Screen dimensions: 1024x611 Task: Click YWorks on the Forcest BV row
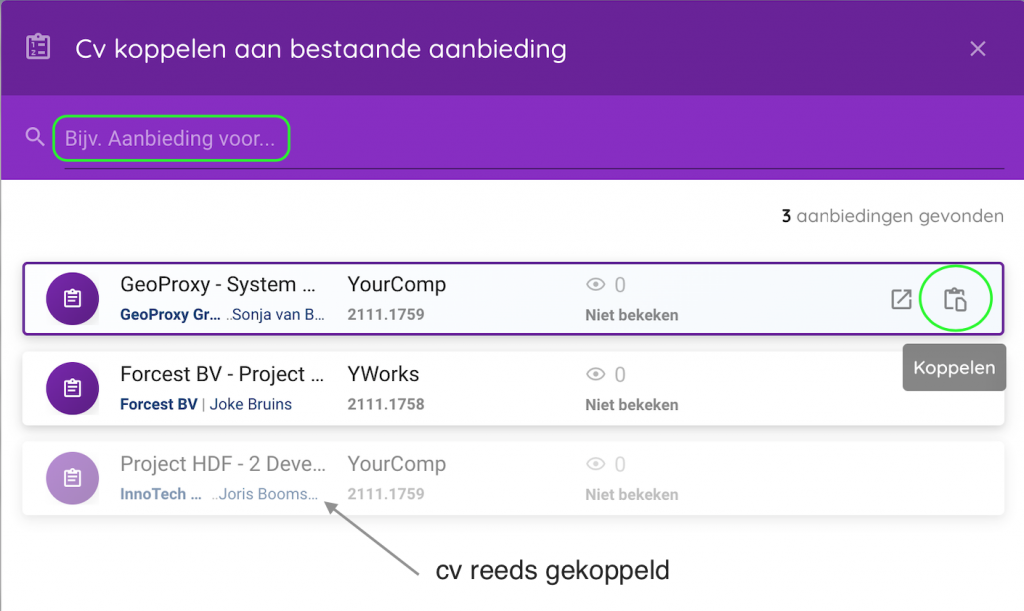tap(383, 375)
